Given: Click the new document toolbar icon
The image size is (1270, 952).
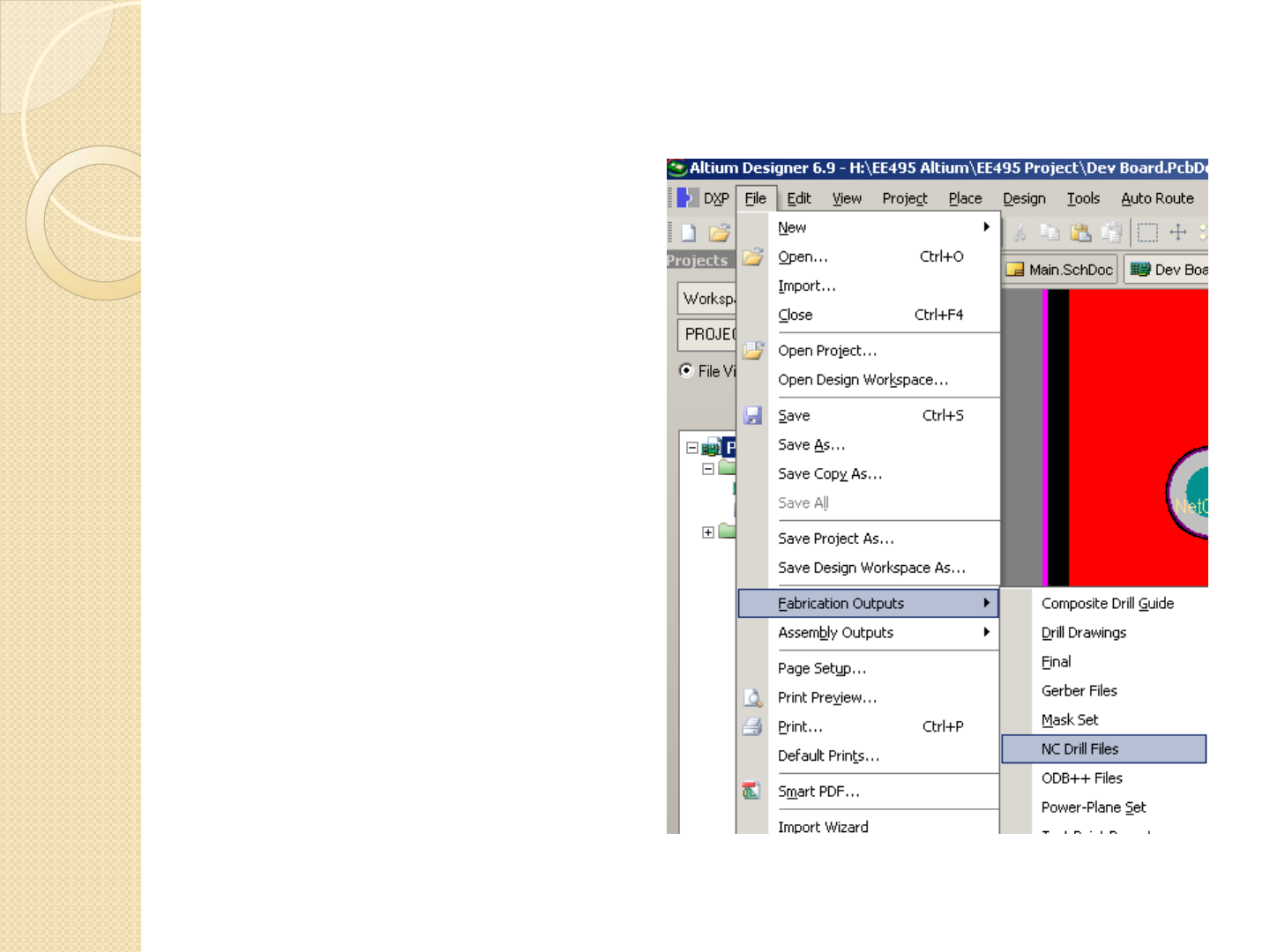Looking at the screenshot, I should 689,233.
